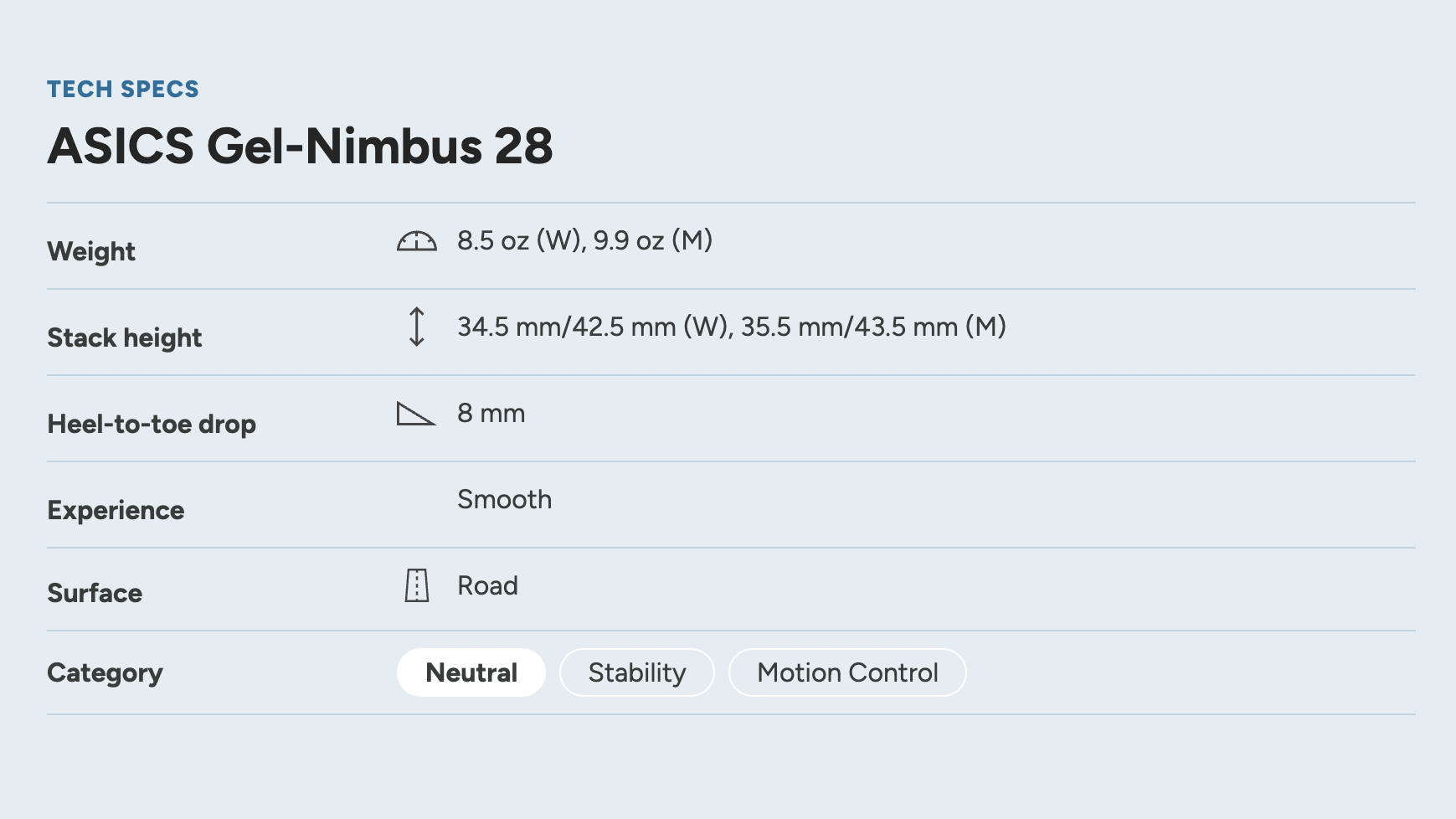Viewport: 1456px width, 819px height.
Task: Click the Experience row label
Action: (116, 510)
